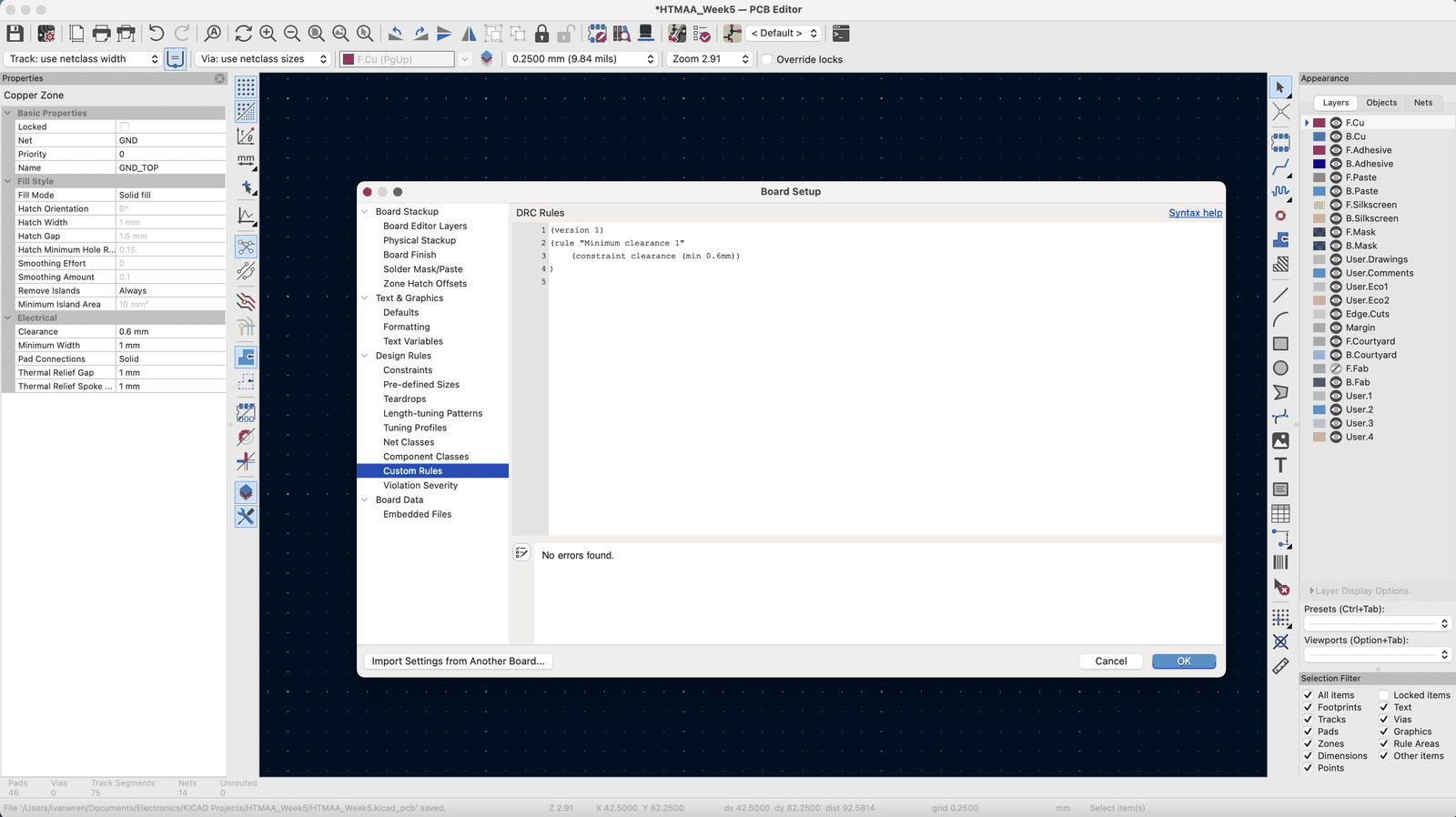
Task: Open the Print dialog icon
Action: point(101,34)
